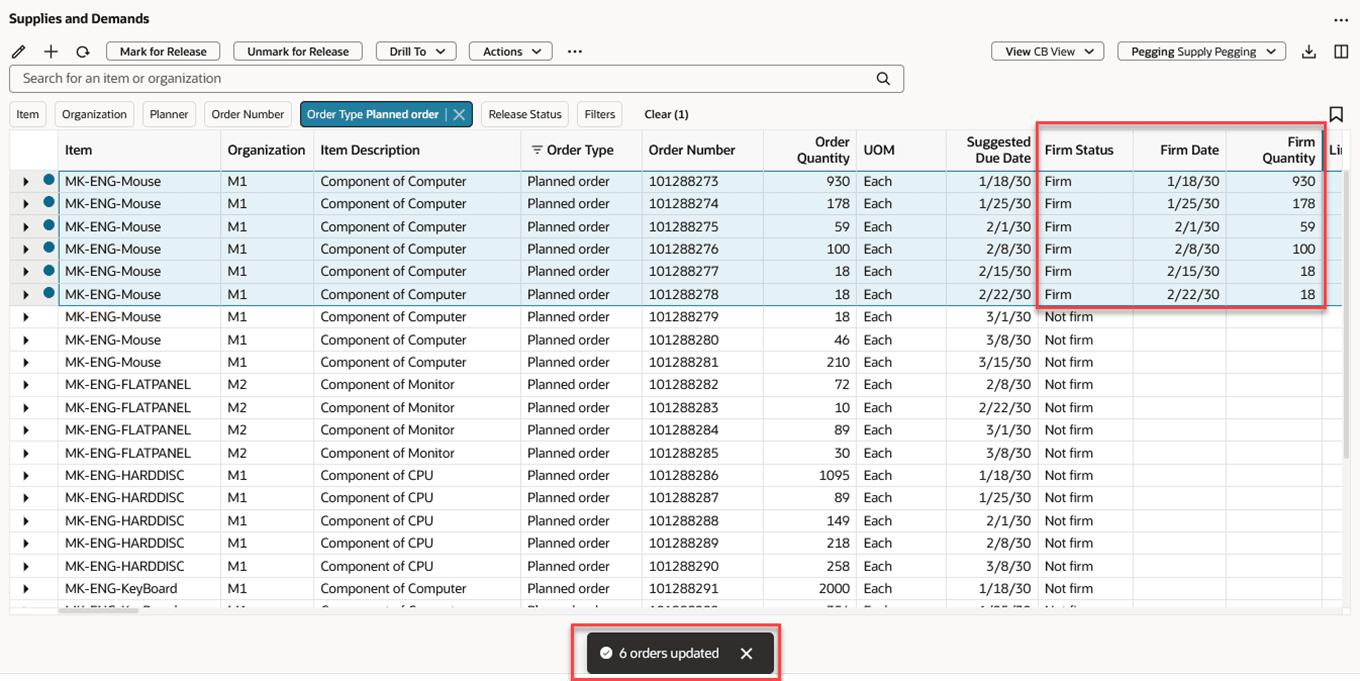
Task: Click Mark for Release button
Action: coord(163,52)
